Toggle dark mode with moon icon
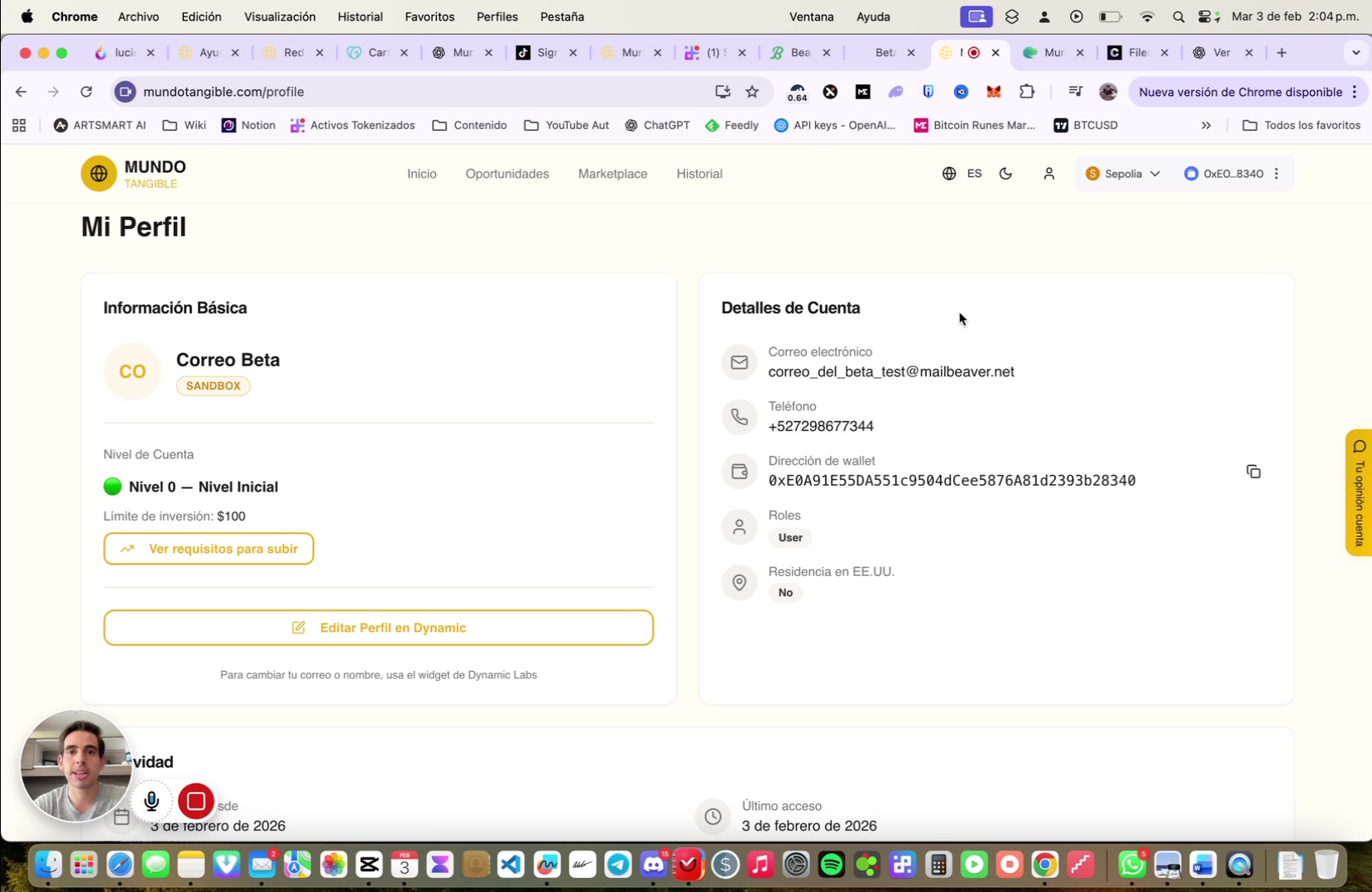Screen dimensions: 1372x892 [1005, 174]
